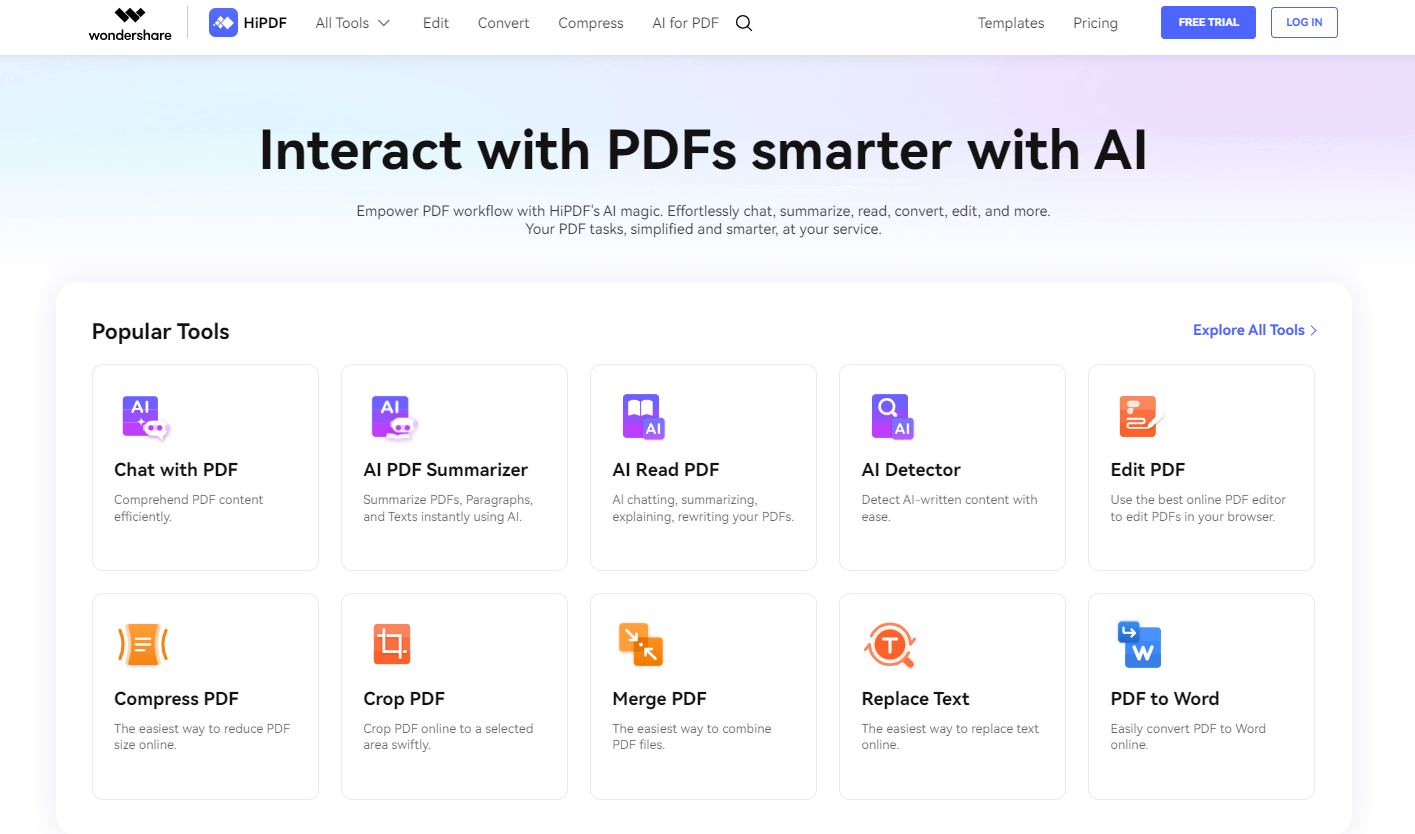Click the Edit PDF orange icon
Screen dimensions: 1415x834
[x=1141, y=417]
